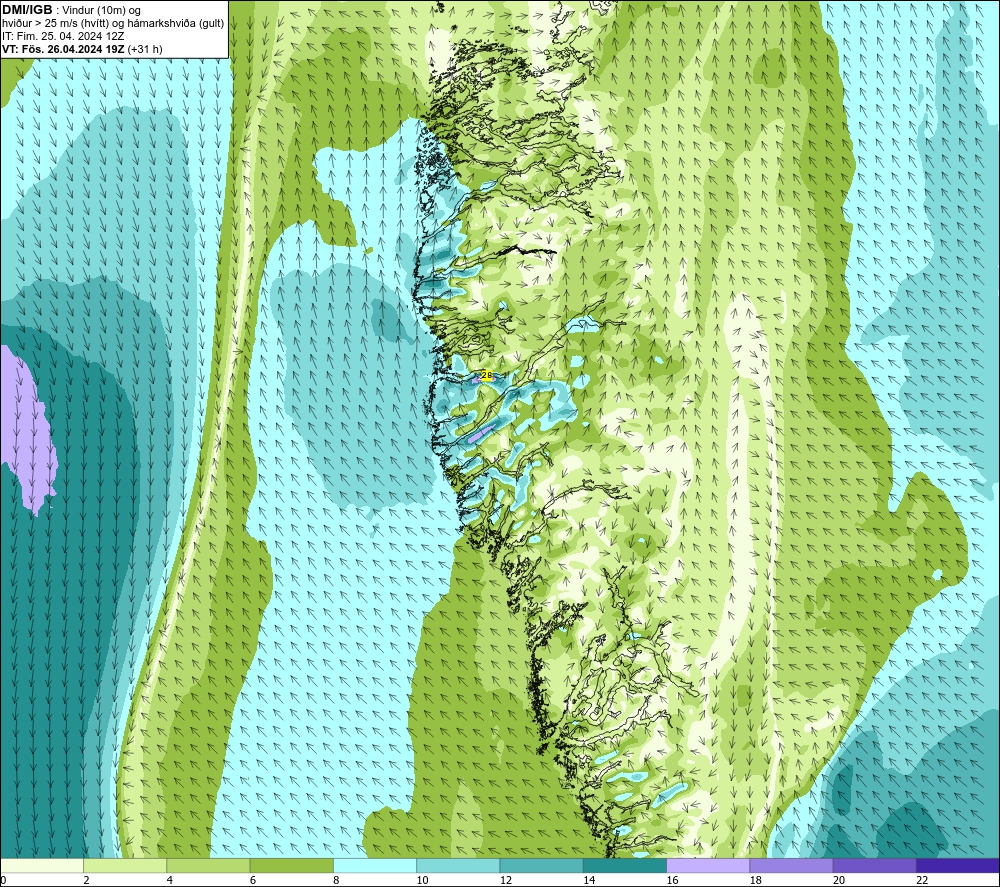Click the 'IT: Fim. 25. 04. 2024 12Z' line
The width and height of the screenshot is (1000, 887).
(x=63, y=36)
